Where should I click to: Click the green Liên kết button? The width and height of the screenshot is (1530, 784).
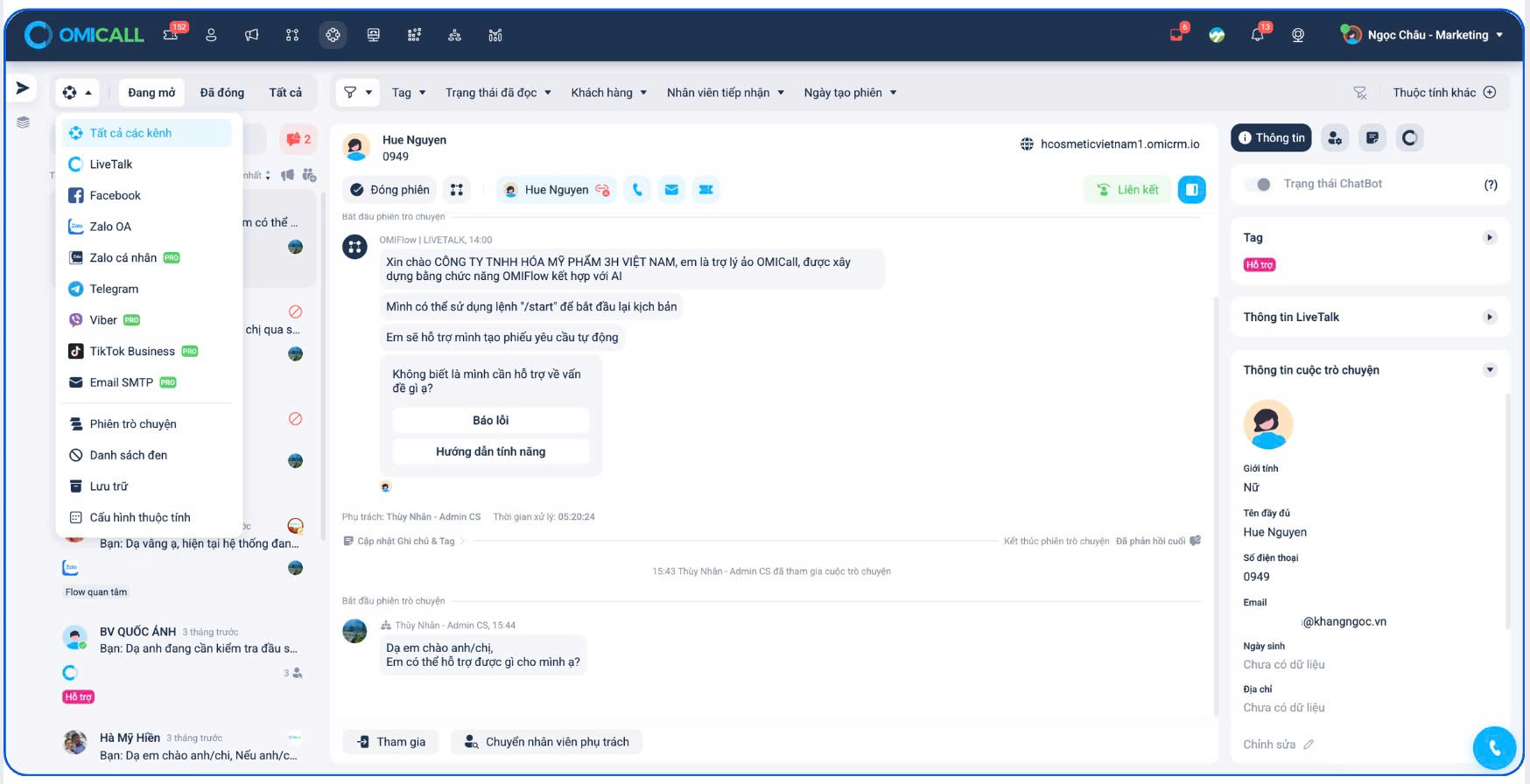point(1127,190)
